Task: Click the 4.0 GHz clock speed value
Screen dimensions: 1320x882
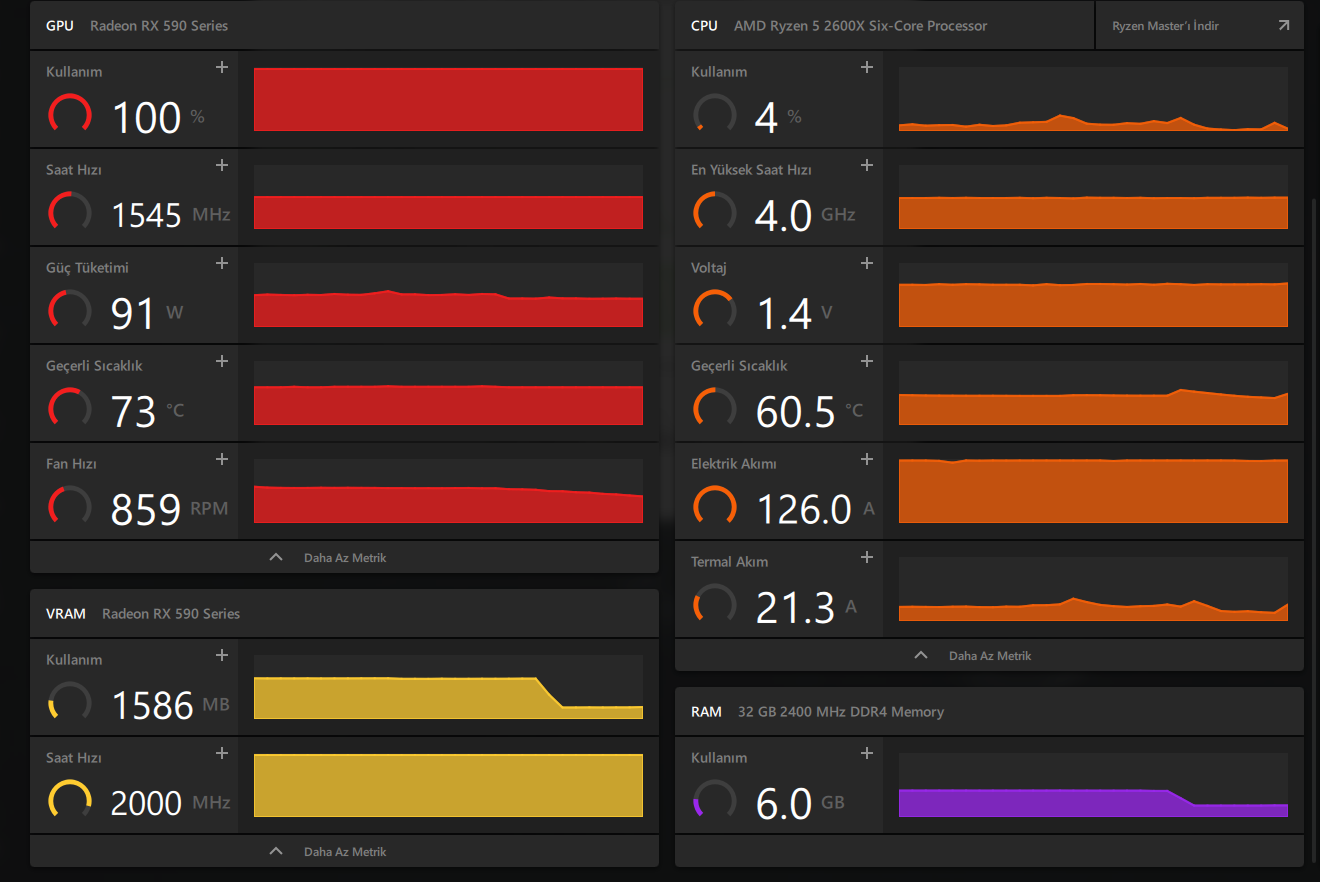Action: (x=806, y=216)
